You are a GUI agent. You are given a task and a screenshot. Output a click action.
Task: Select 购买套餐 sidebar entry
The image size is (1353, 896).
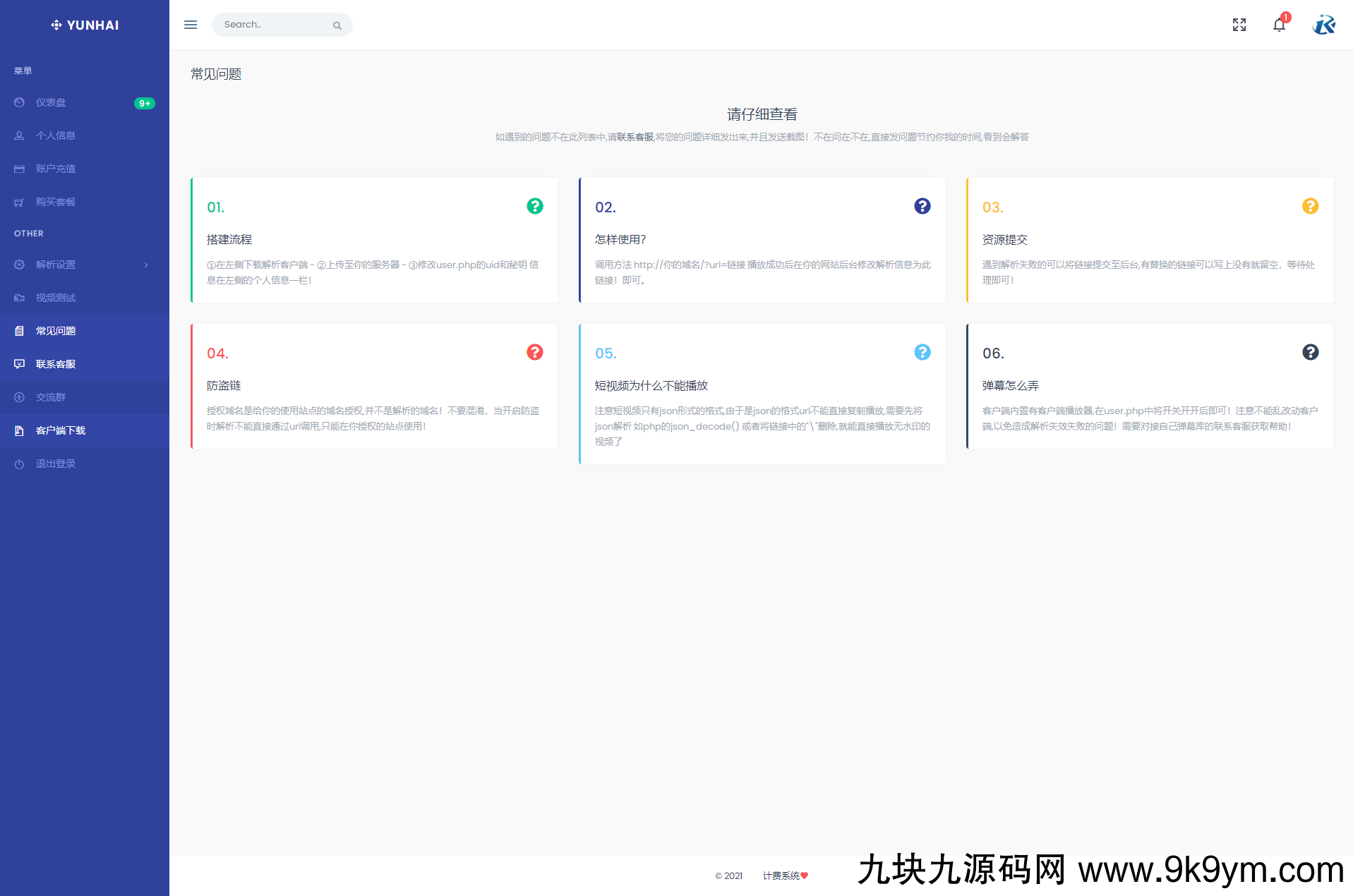coord(55,202)
